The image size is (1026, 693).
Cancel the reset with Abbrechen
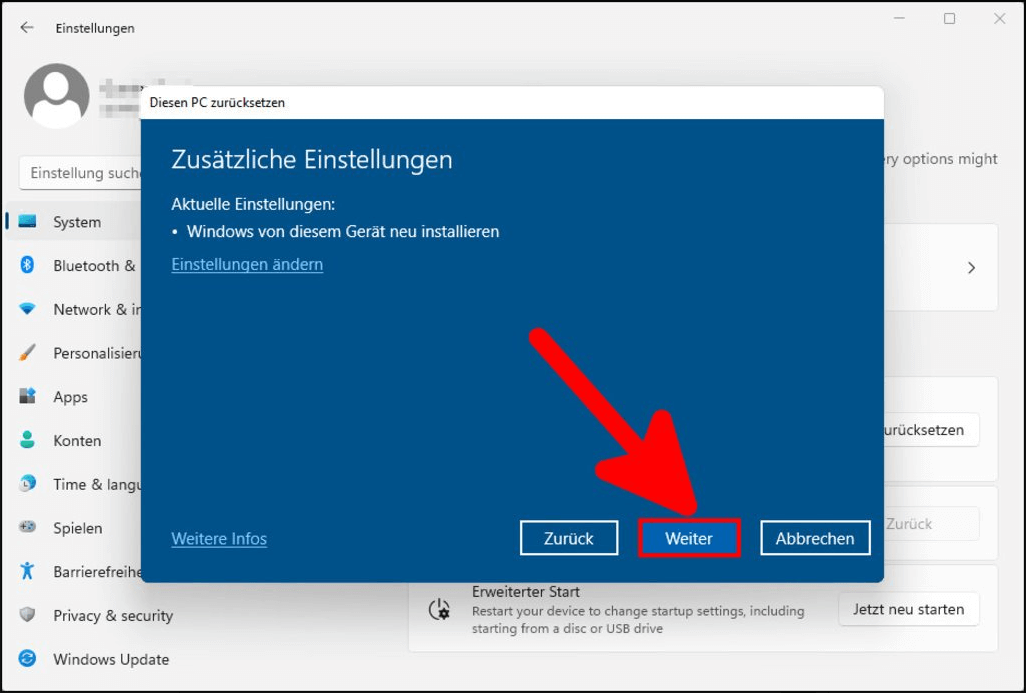click(815, 538)
